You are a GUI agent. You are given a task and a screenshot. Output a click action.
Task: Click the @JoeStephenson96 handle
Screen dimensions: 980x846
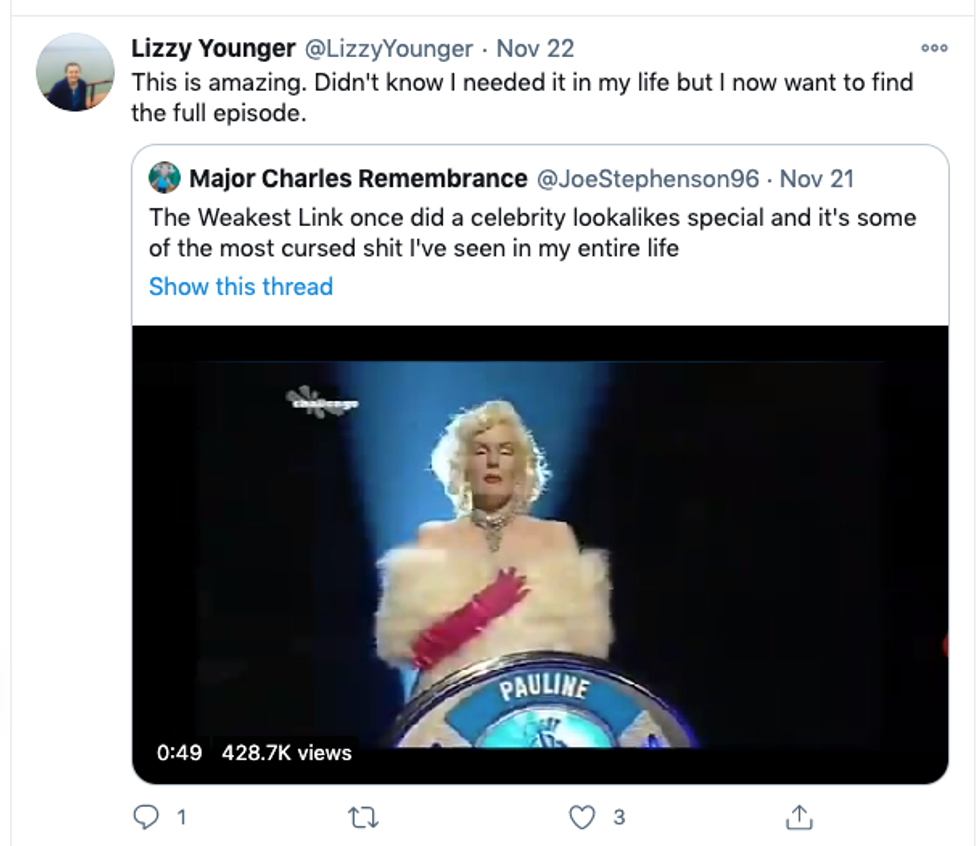tap(650, 179)
